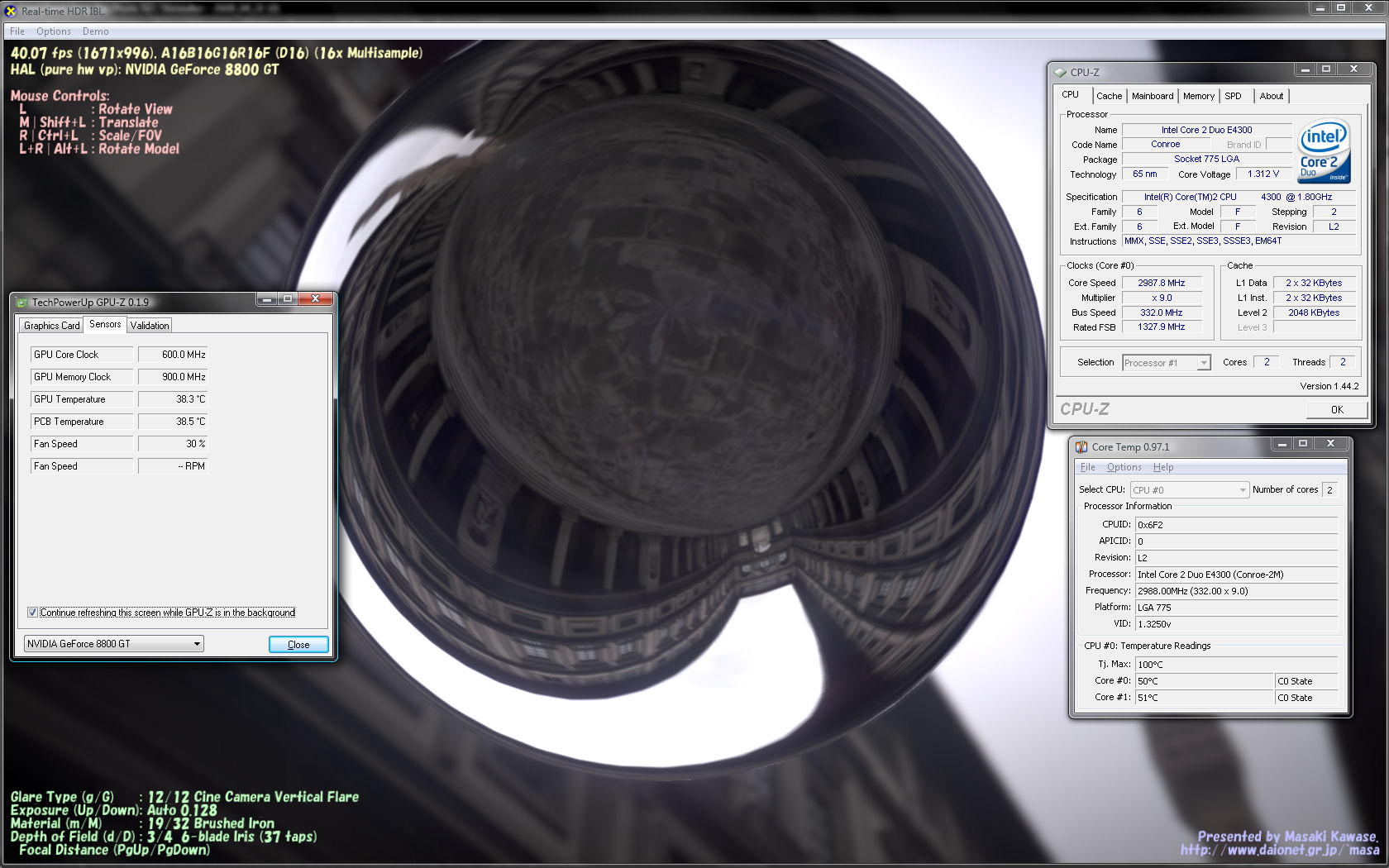Click the Package value Socket 775 LGA
This screenshot has height=868, width=1389.
1206,159
